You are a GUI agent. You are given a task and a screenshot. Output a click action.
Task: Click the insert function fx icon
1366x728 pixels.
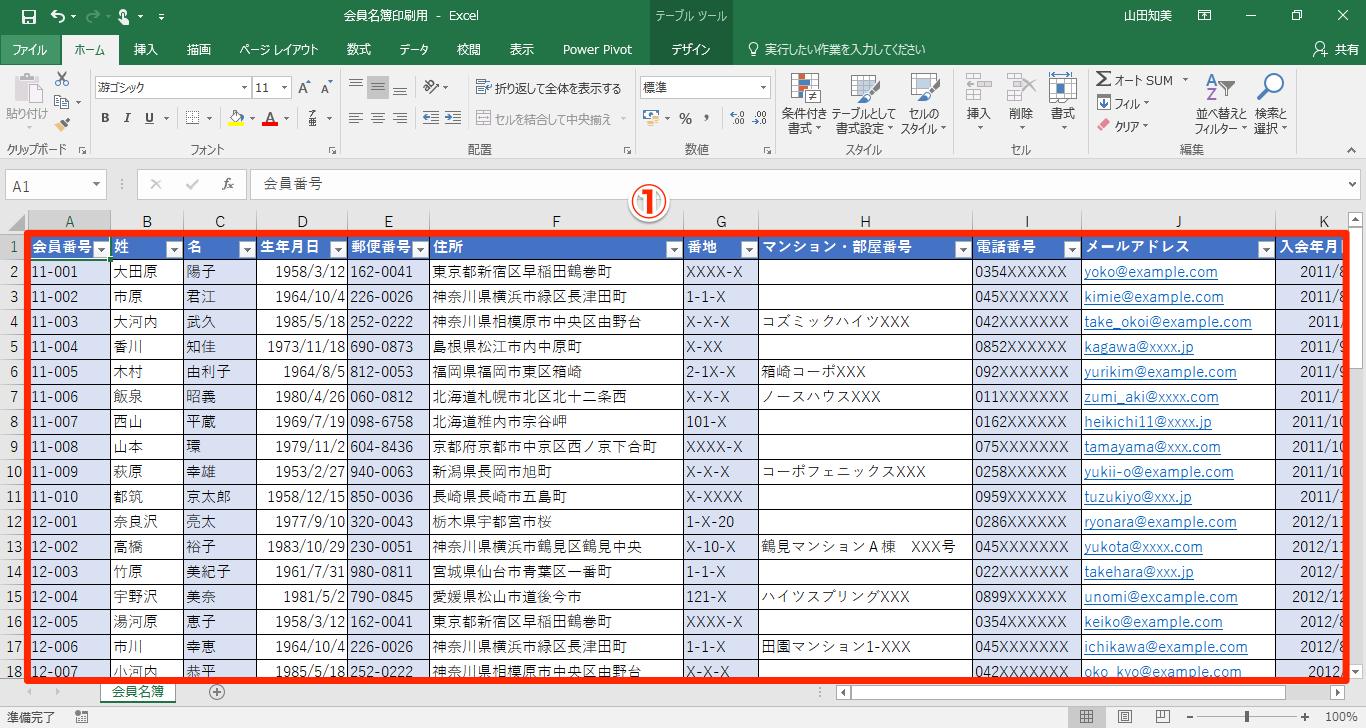227,184
